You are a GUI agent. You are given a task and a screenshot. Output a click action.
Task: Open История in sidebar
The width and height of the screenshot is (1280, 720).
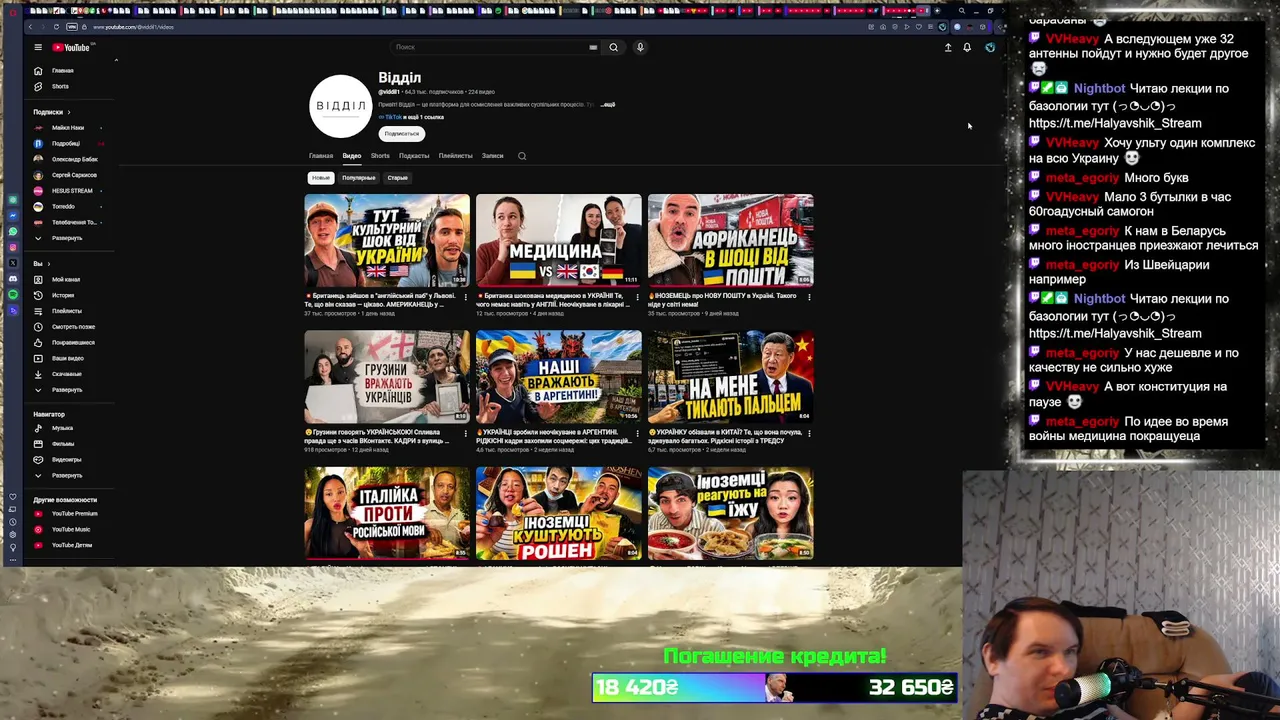(63, 295)
